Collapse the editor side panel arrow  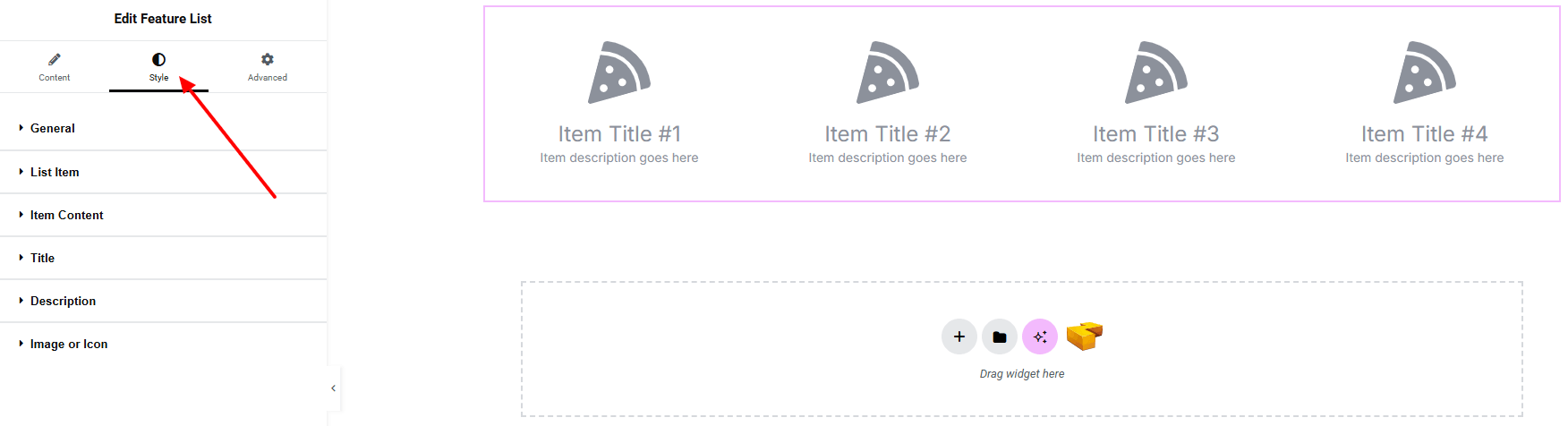coord(333,388)
